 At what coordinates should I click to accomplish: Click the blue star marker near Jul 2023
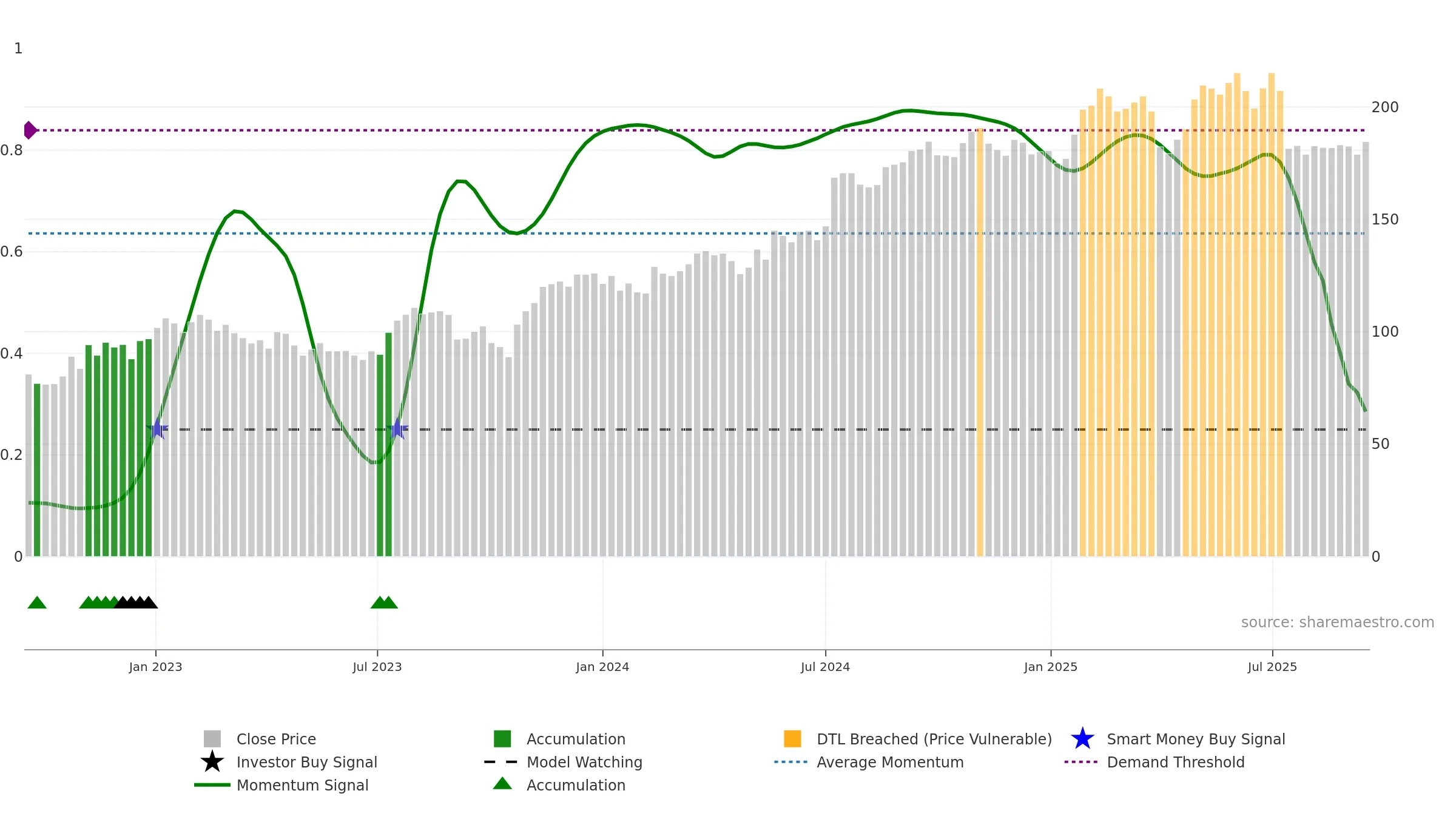tap(397, 428)
